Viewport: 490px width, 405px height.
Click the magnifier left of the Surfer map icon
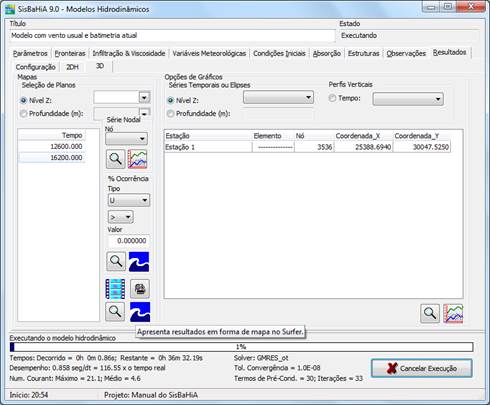[x=115, y=312]
